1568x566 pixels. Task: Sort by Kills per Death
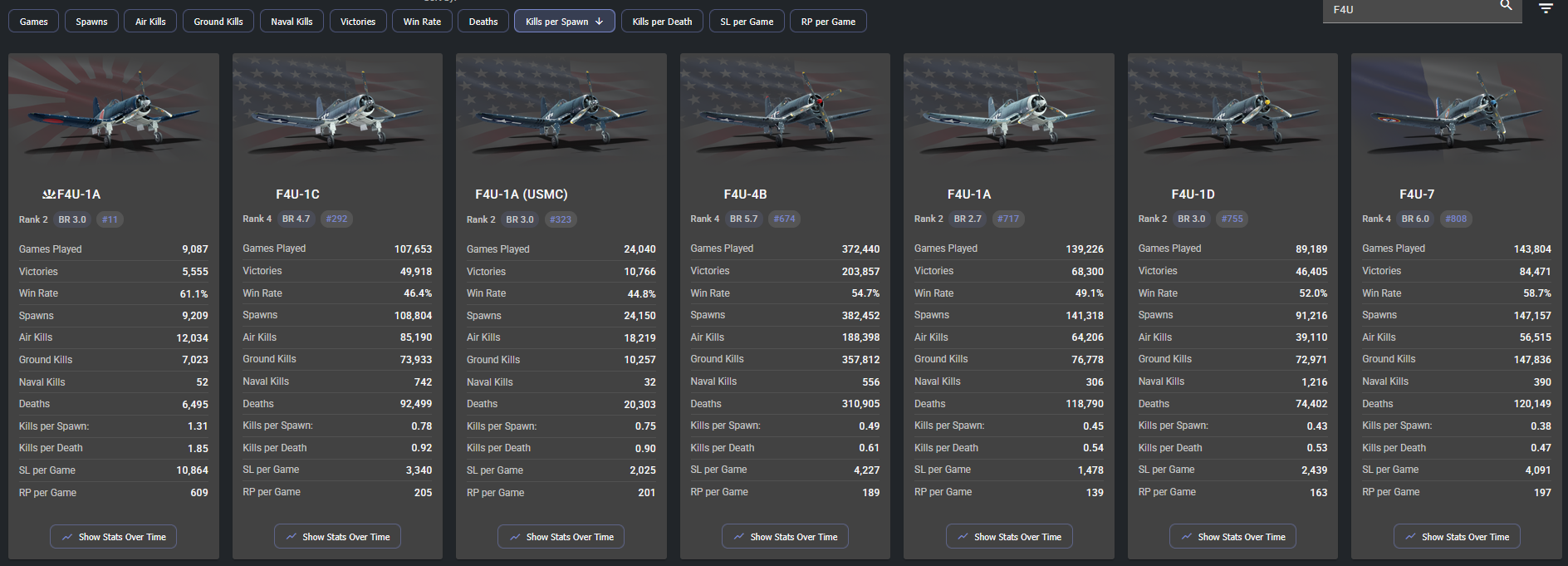click(662, 22)
